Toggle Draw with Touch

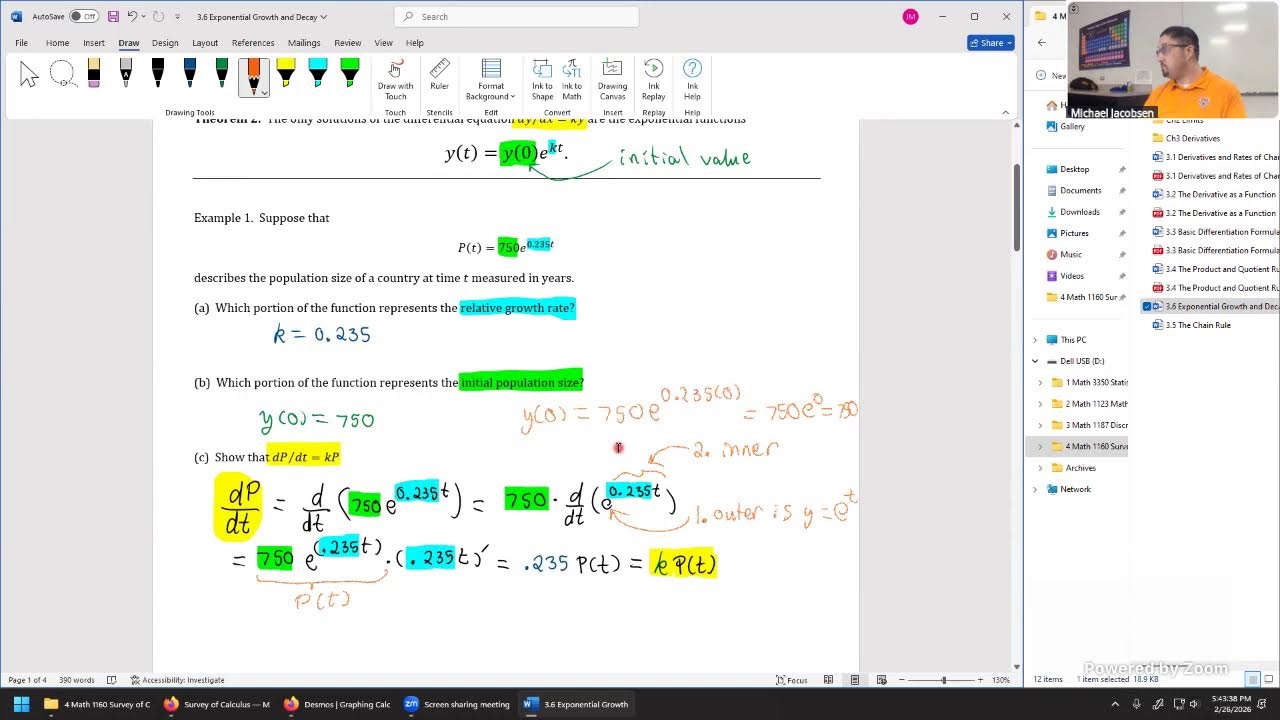[x=395, y=80]
